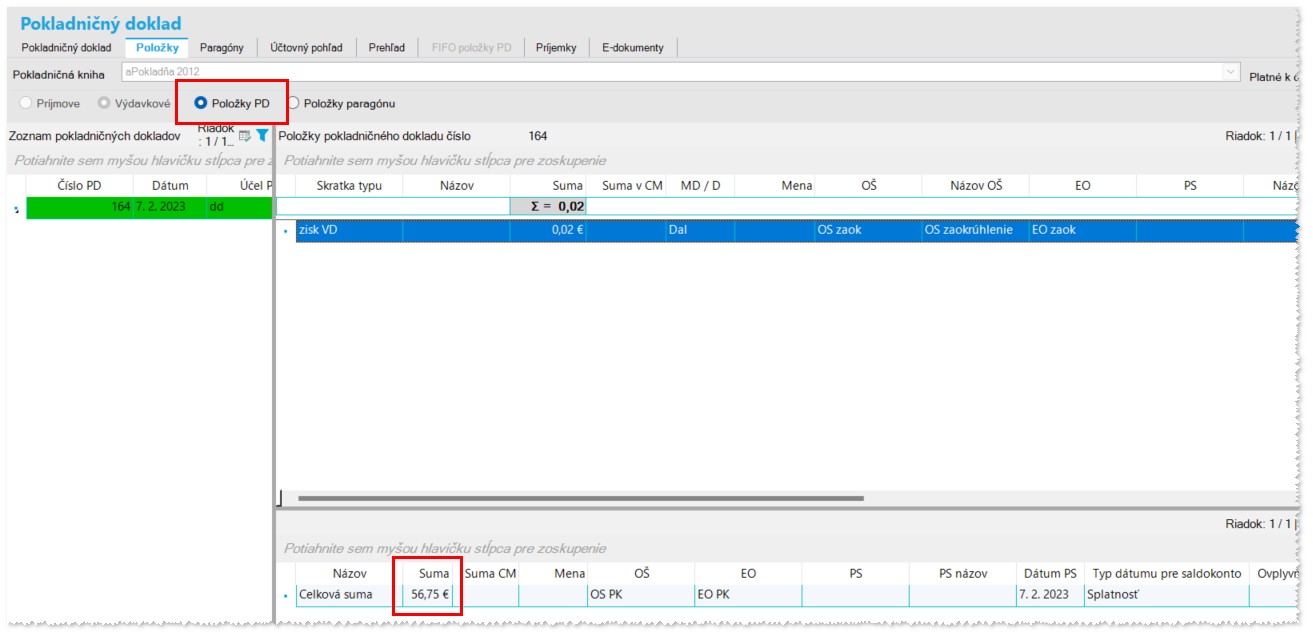Click the Typ dátumu pre saldokonto header
The width and height of the screenshot is (1313, 638).
coord(1167,573)
